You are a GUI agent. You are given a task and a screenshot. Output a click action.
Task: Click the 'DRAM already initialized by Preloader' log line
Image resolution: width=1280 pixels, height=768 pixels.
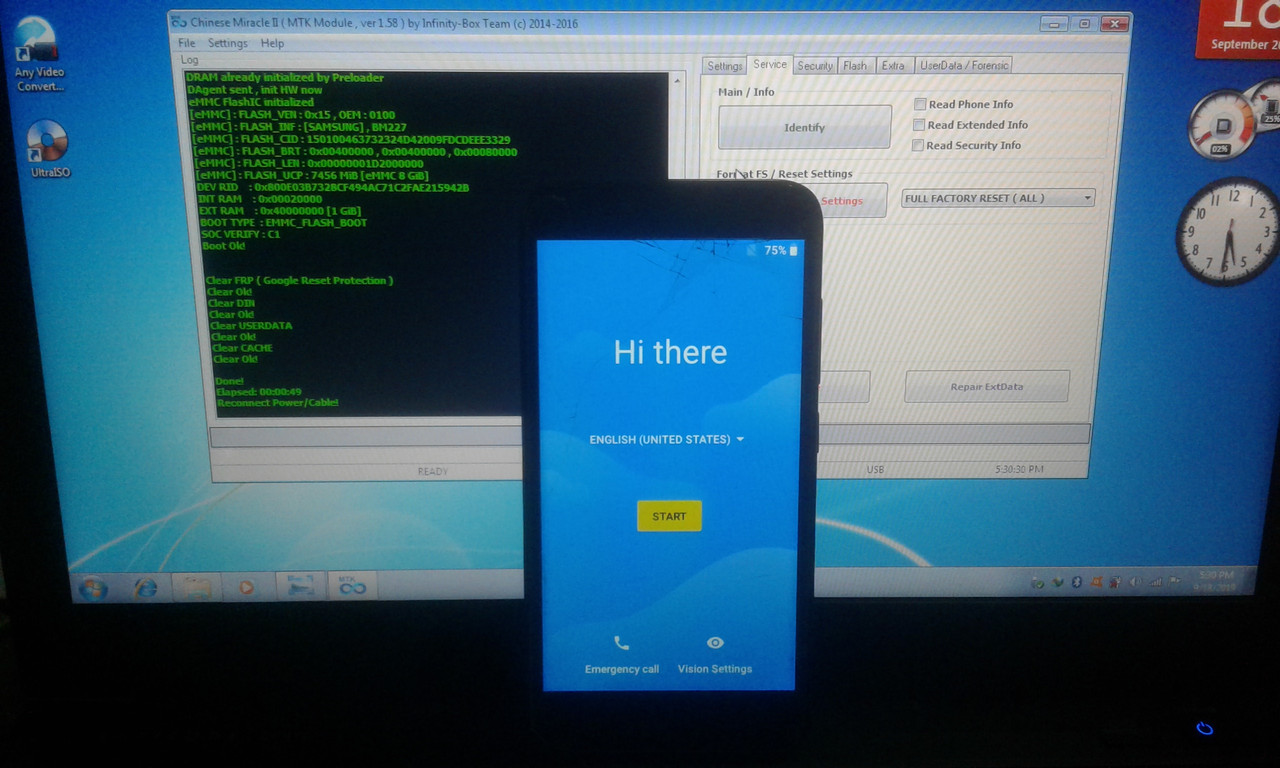[285, 78]
